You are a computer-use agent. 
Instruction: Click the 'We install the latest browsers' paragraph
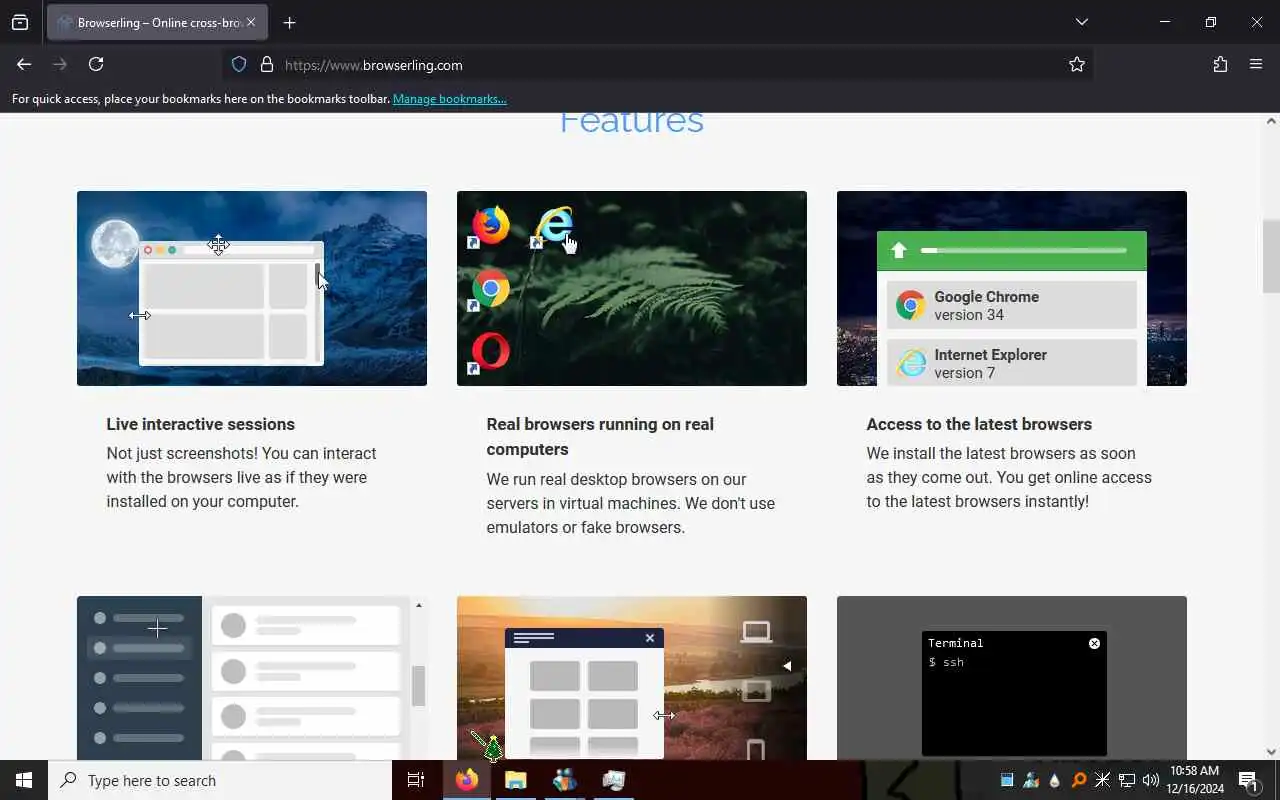click(x=1009, y=477)
